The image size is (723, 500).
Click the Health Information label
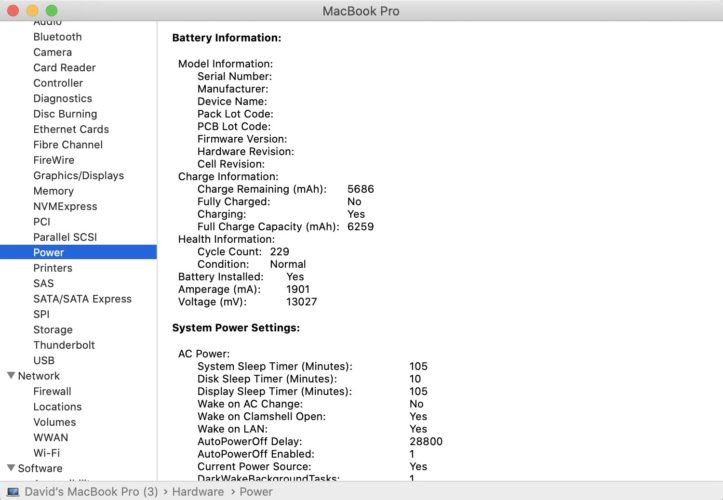pos(226,239)
